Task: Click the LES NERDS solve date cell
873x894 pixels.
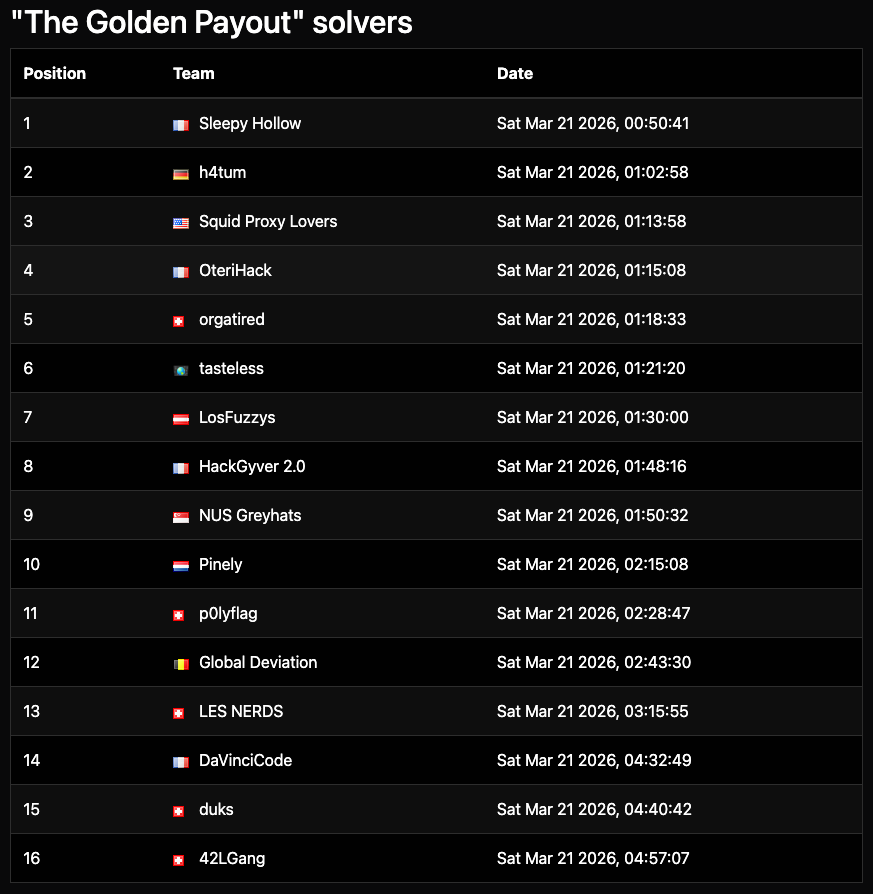Action: 592,712
